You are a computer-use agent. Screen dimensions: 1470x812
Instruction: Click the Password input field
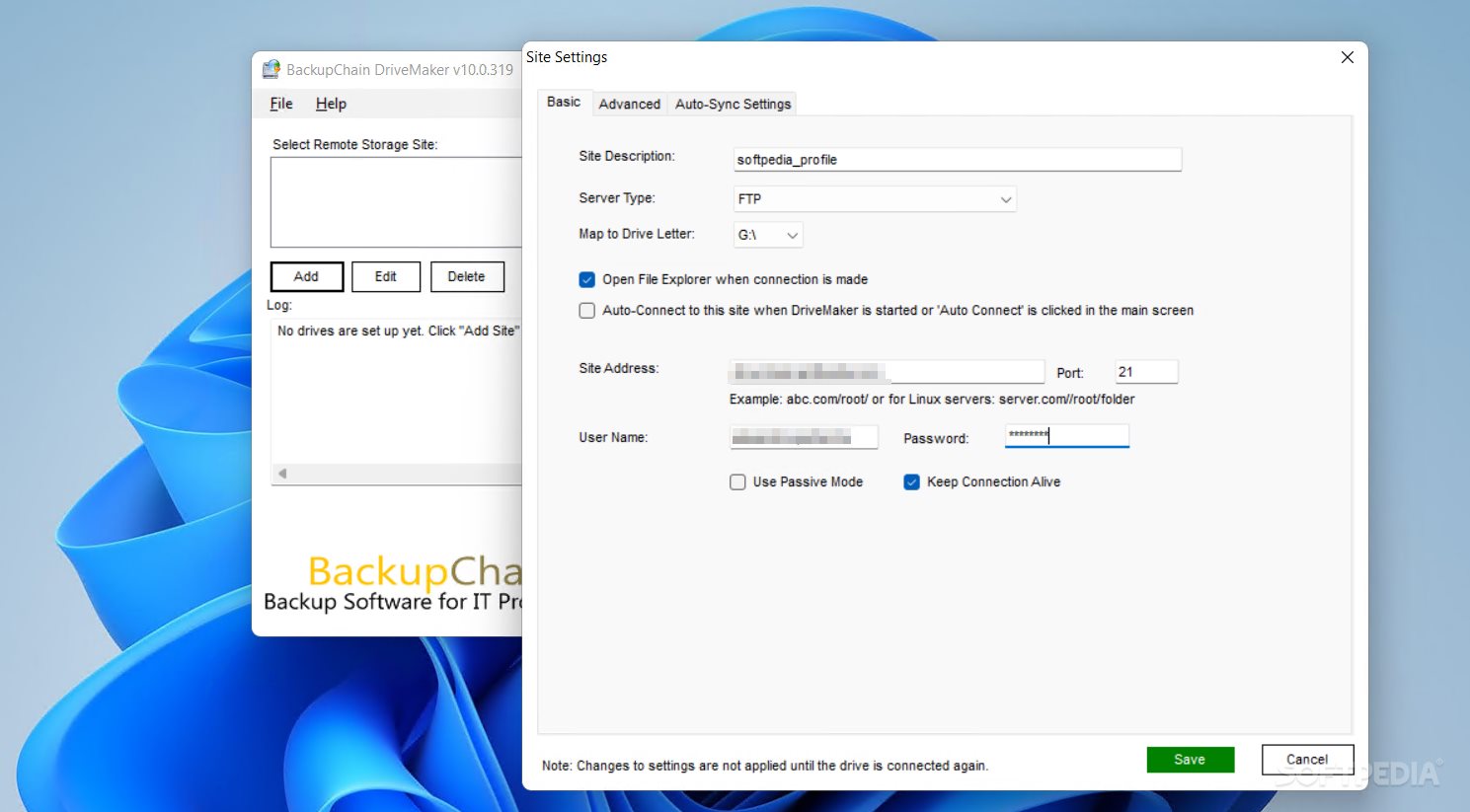1066,436
